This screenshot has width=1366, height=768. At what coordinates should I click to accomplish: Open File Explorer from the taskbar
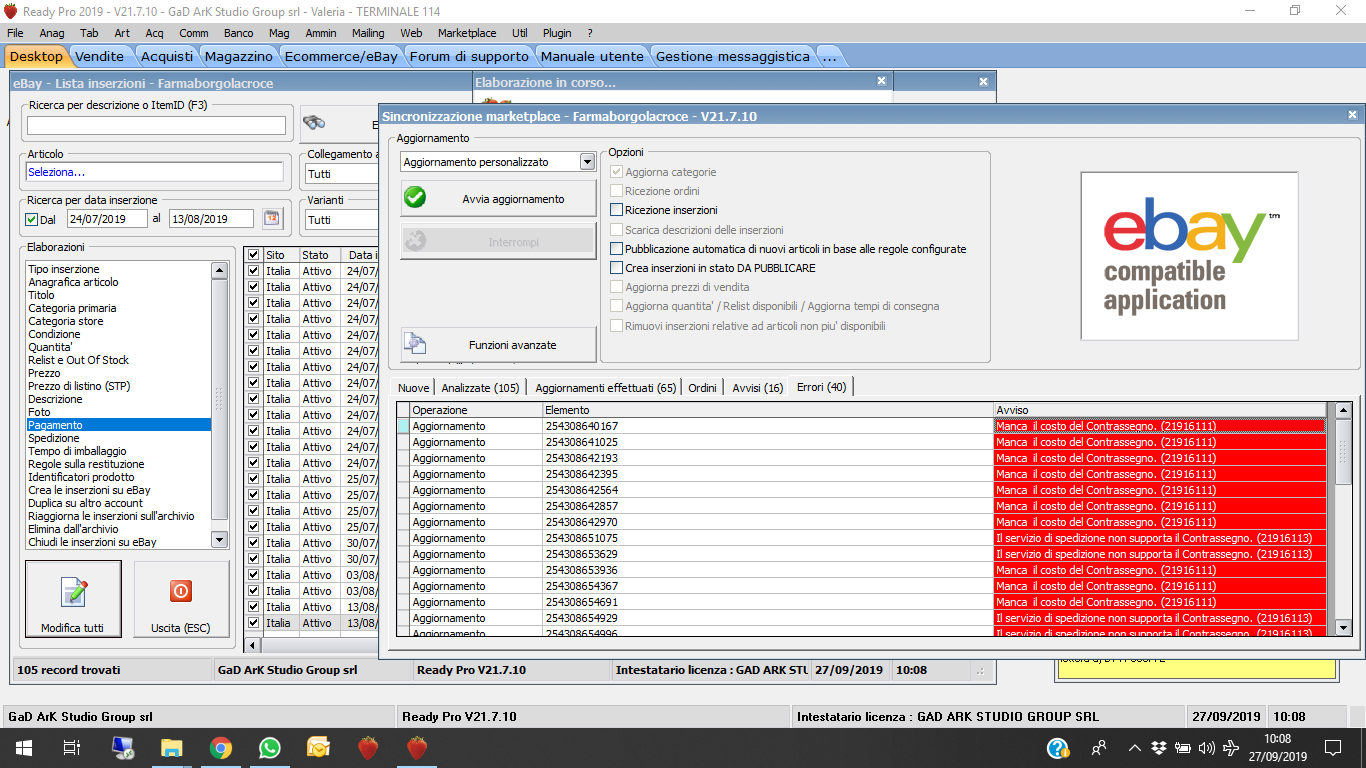tap(172, 747)
